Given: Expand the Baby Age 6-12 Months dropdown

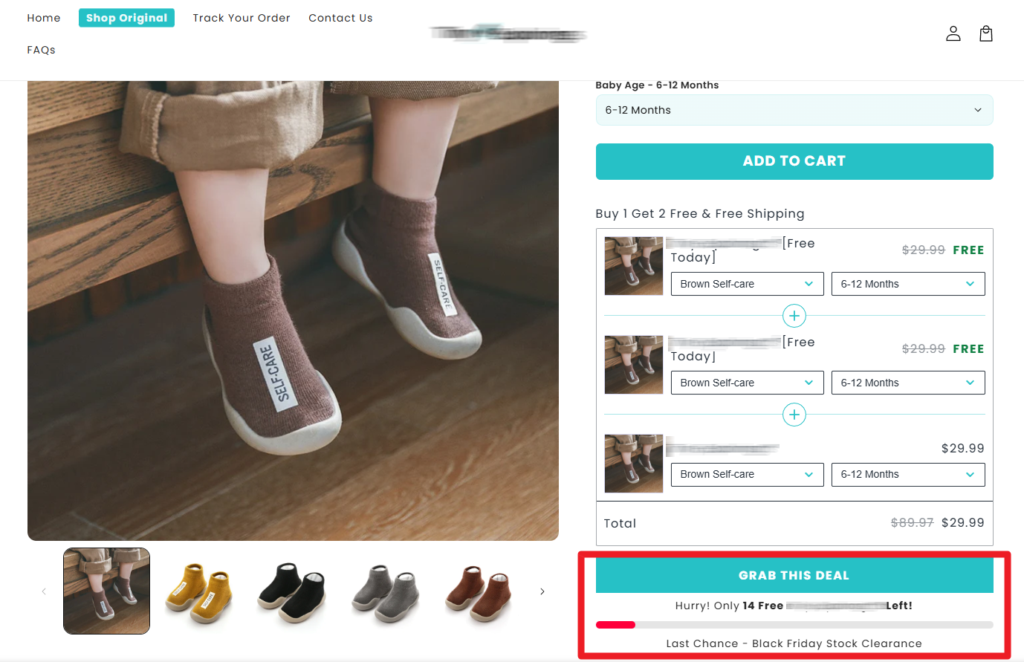Looking at the screenshot, I should (794, 110).
